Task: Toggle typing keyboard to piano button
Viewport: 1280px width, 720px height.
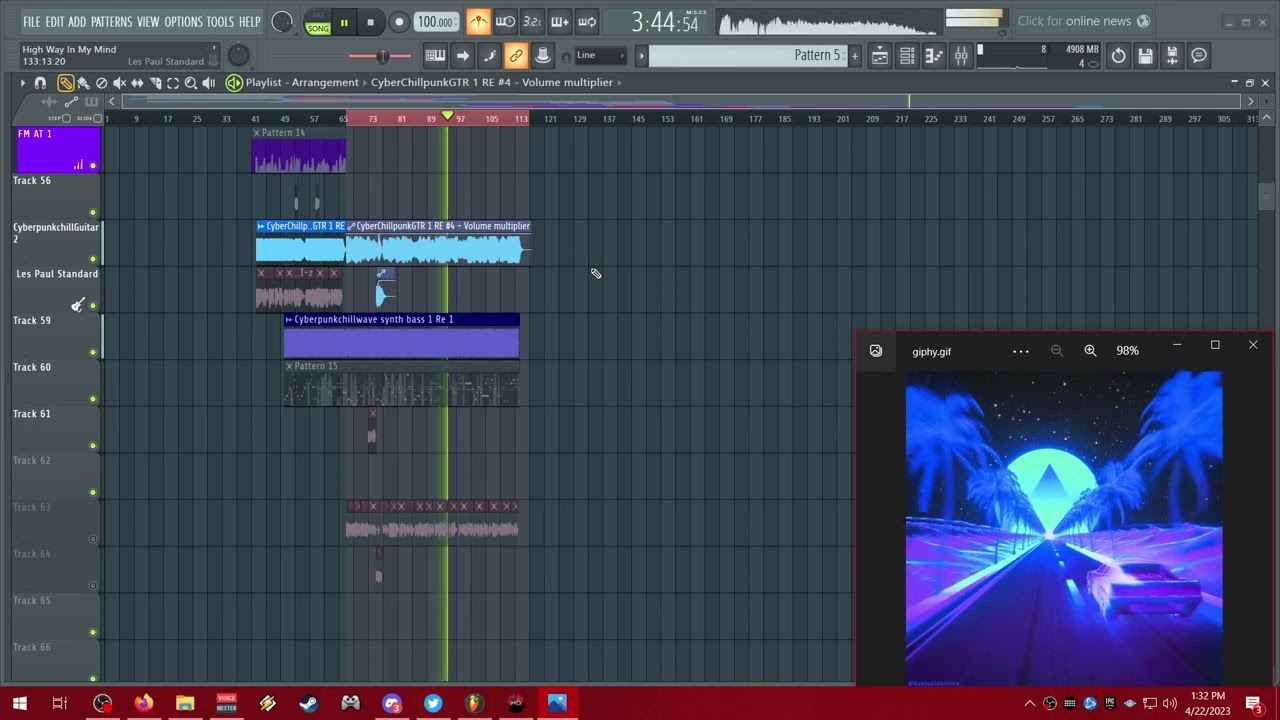Action: tap(435, 55)
